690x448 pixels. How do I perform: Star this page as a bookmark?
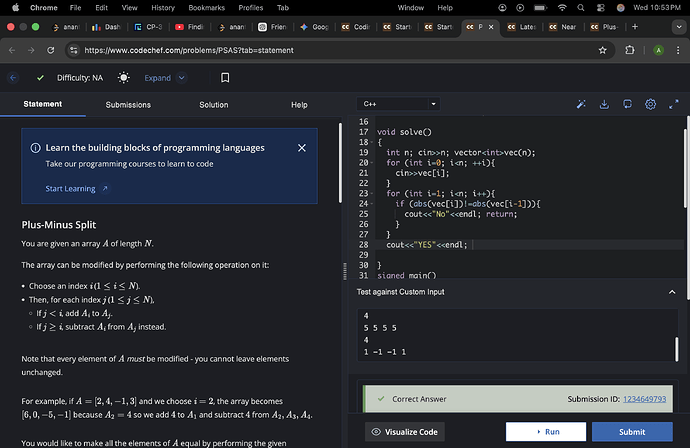point(602,50)
